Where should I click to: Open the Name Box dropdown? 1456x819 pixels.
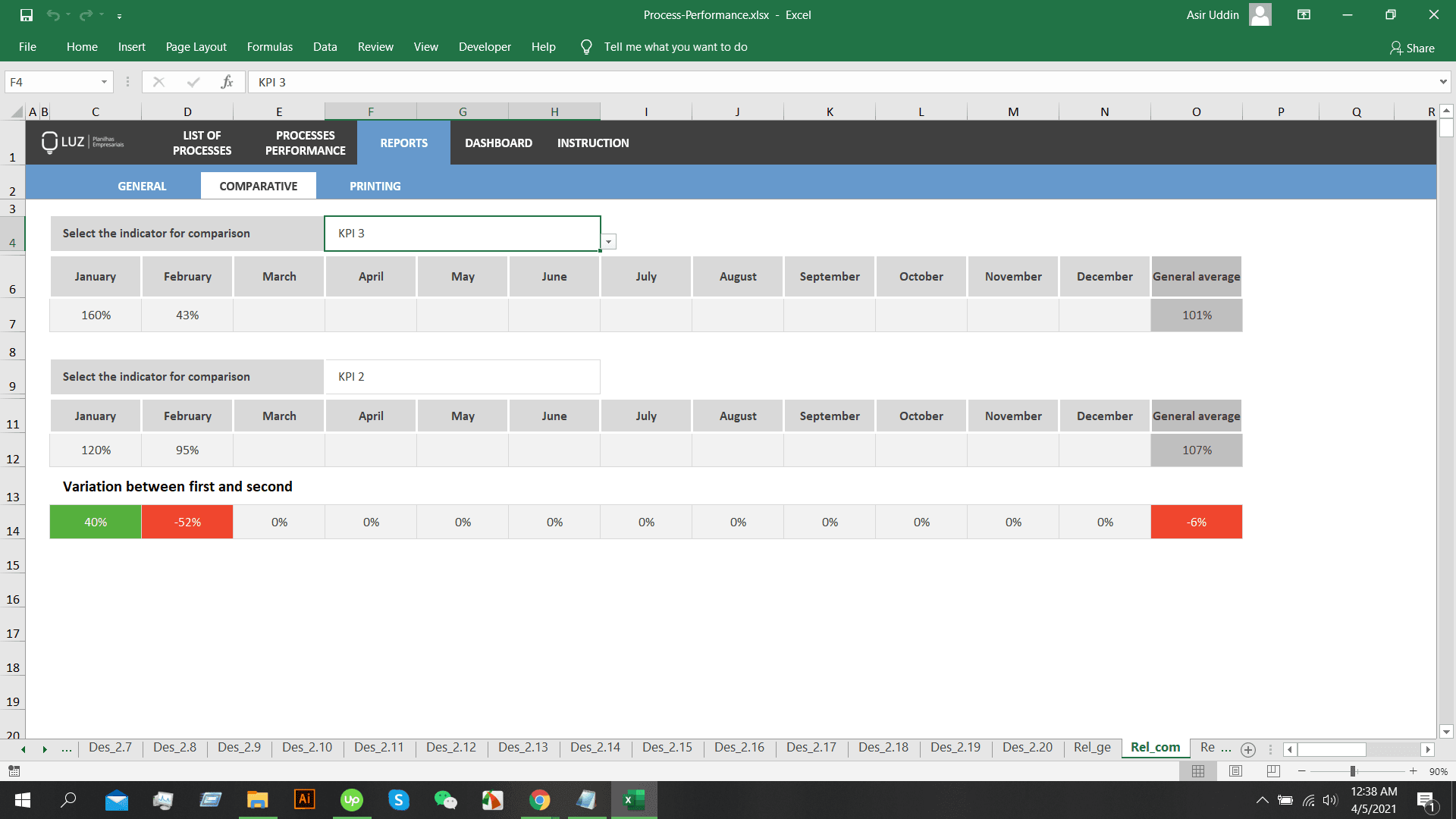point(105,82)
